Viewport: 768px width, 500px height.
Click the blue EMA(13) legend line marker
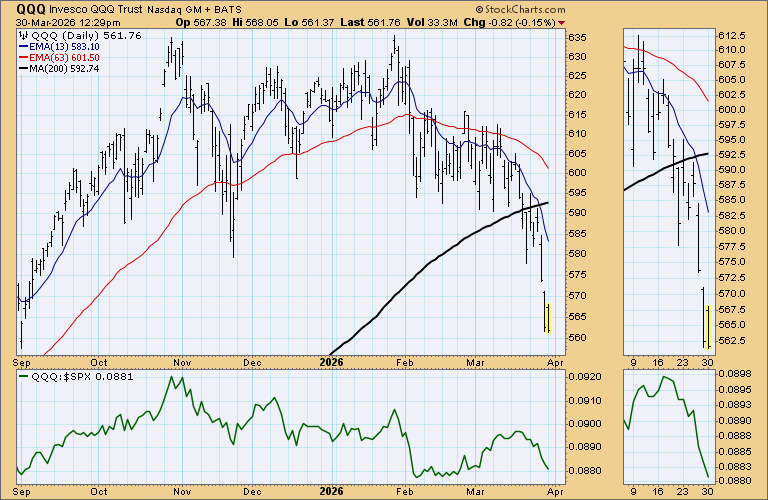tap(22, 48)
